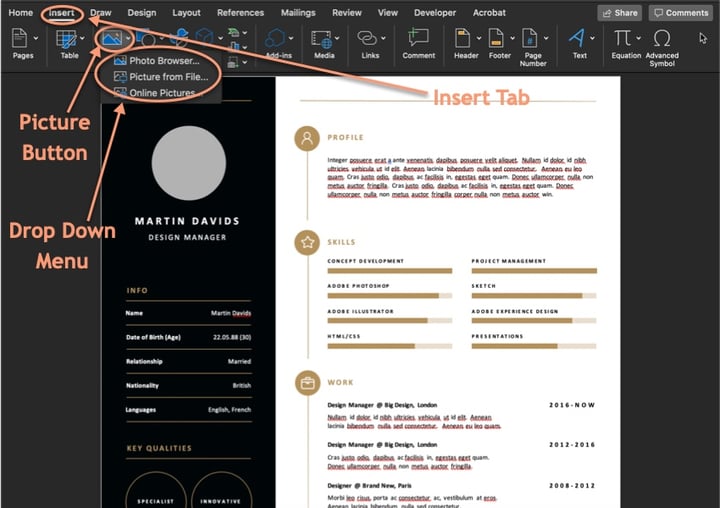Click the Table grid icon
This screenshot has width=720, height=508.
pyautogui.click(x=67, y=39)
